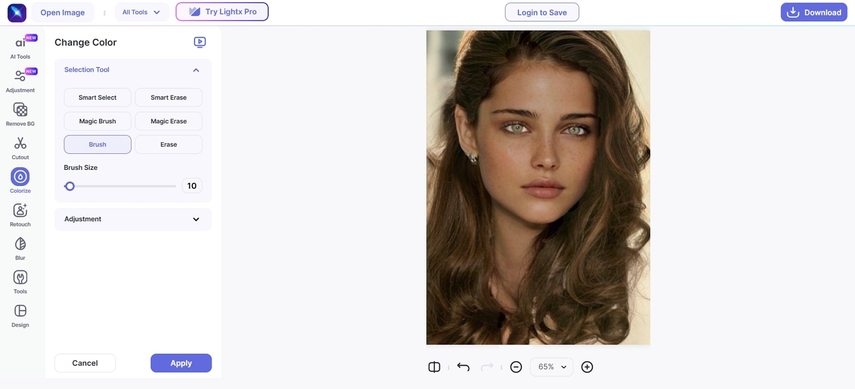Screen dimensions: 855x389
Task: Open the 65% zoom level dropdown
Action: click(x=551, y=367)
